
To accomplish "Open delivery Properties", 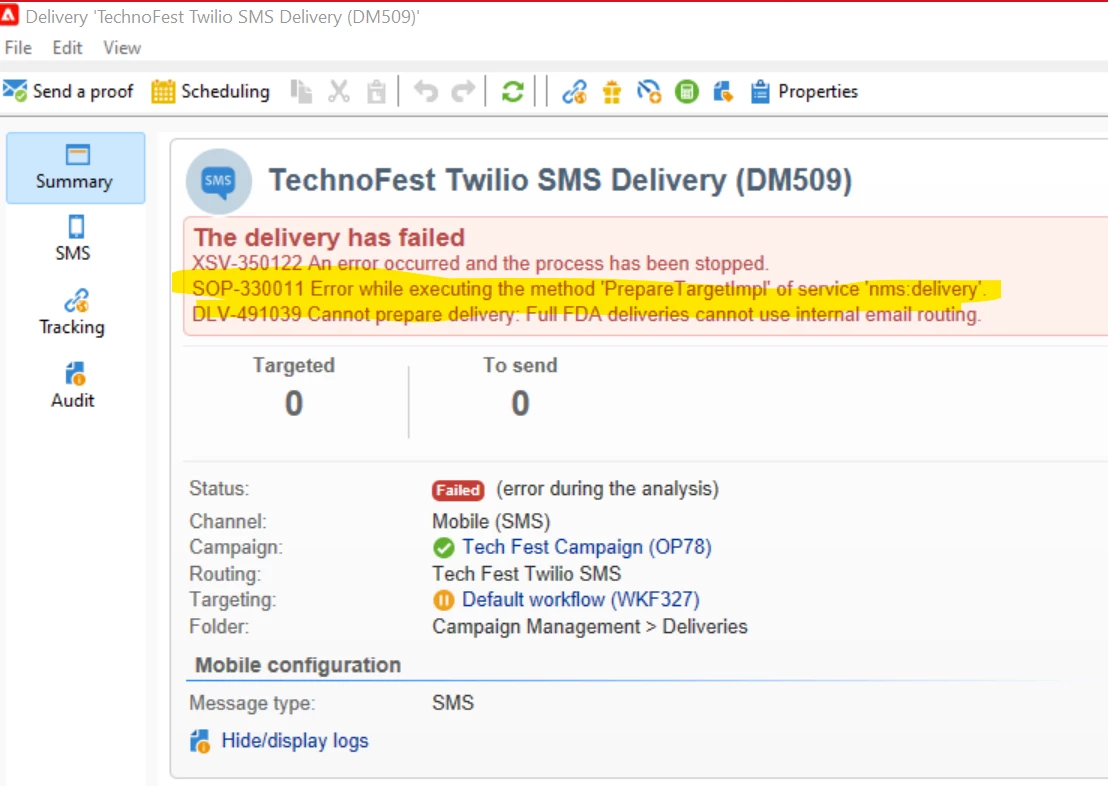I will [x=803, y=91].
